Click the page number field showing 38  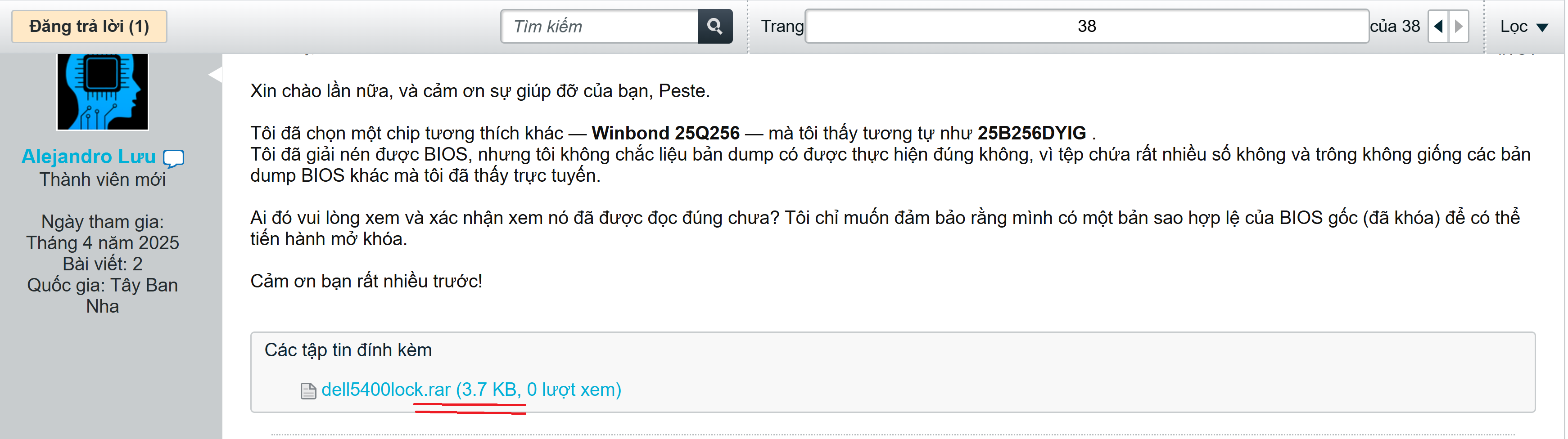pyautogui.click(x=1086, y=26)
